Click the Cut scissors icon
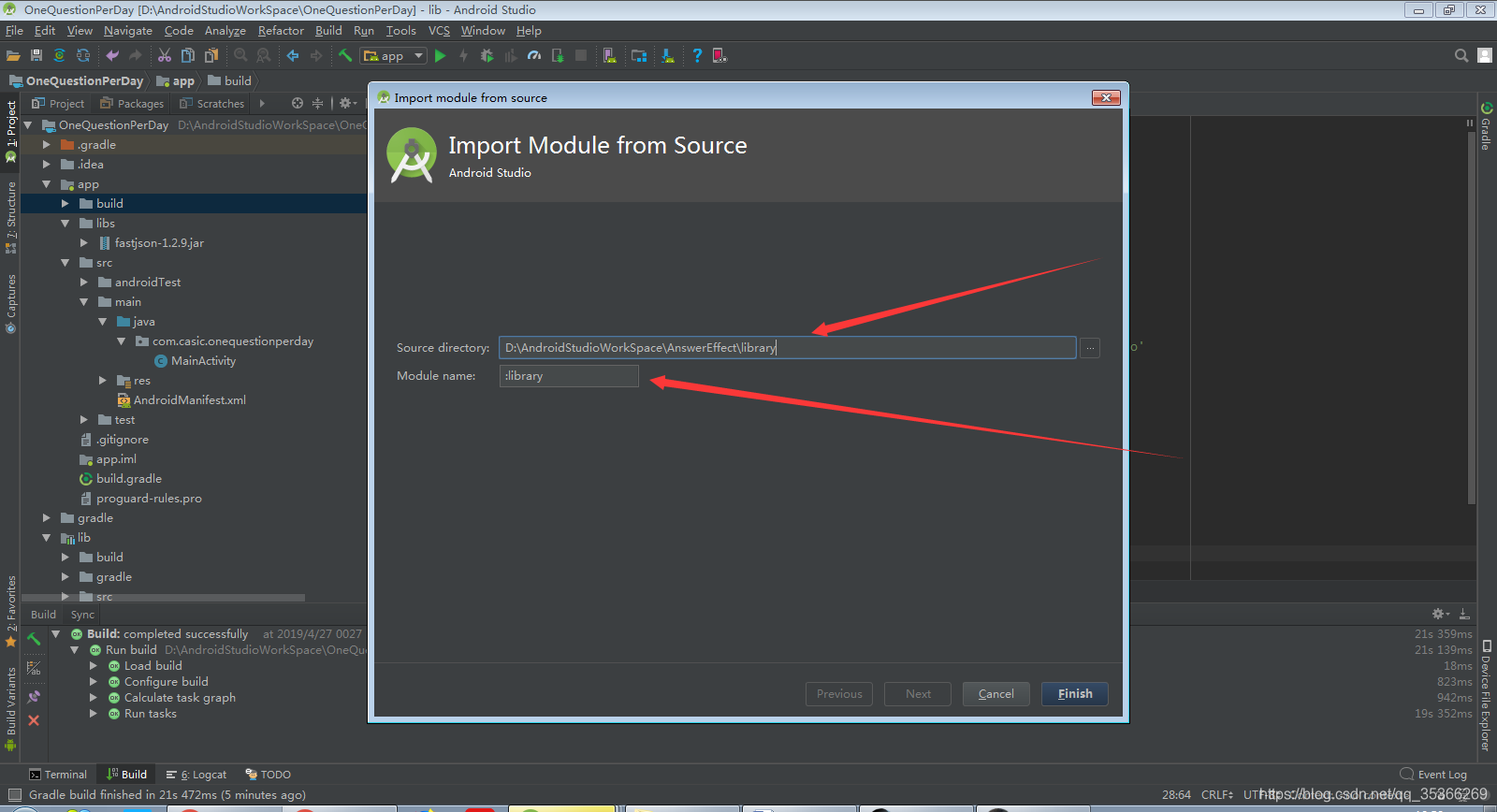This screenshot has height=812, width=1497. coord(165,56)
